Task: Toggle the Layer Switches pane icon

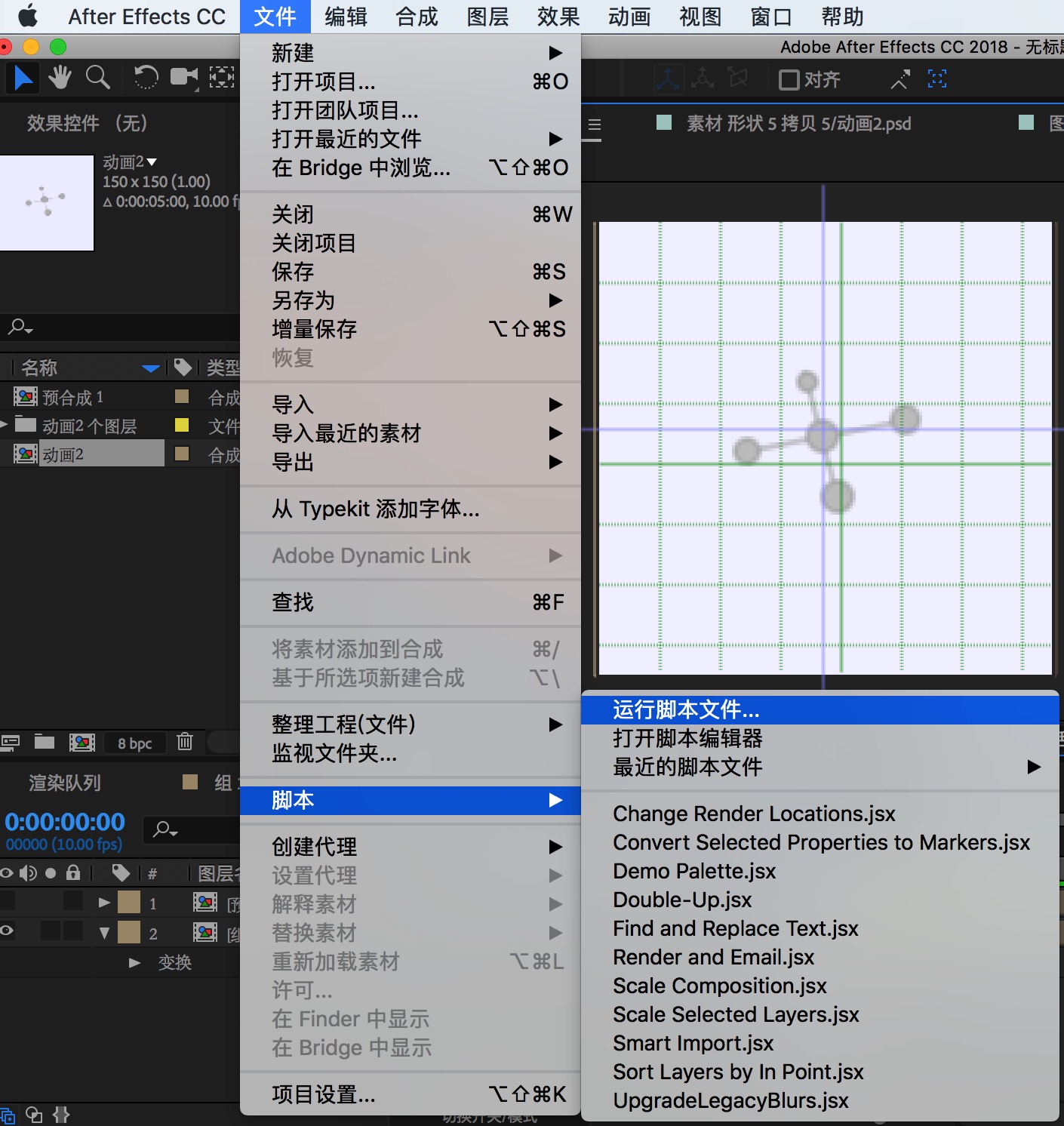Action: [8, 1115]
